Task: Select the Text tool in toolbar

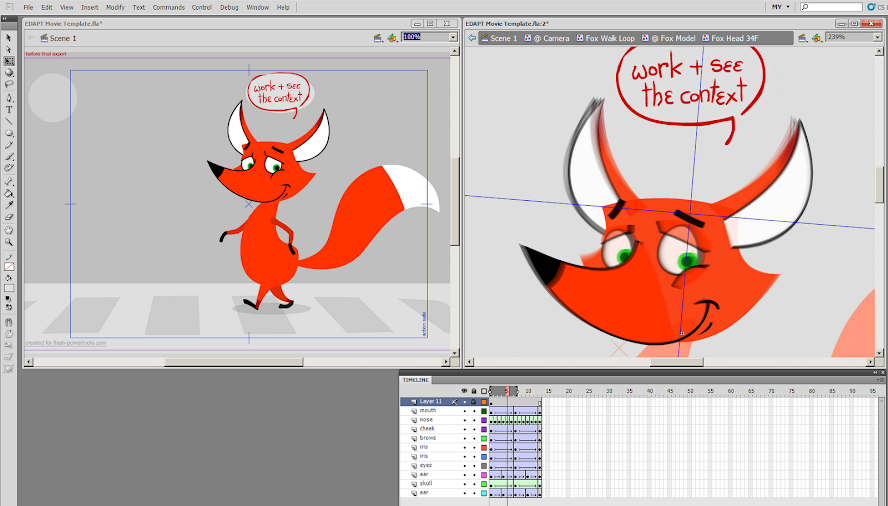Action: click(9, 109)
